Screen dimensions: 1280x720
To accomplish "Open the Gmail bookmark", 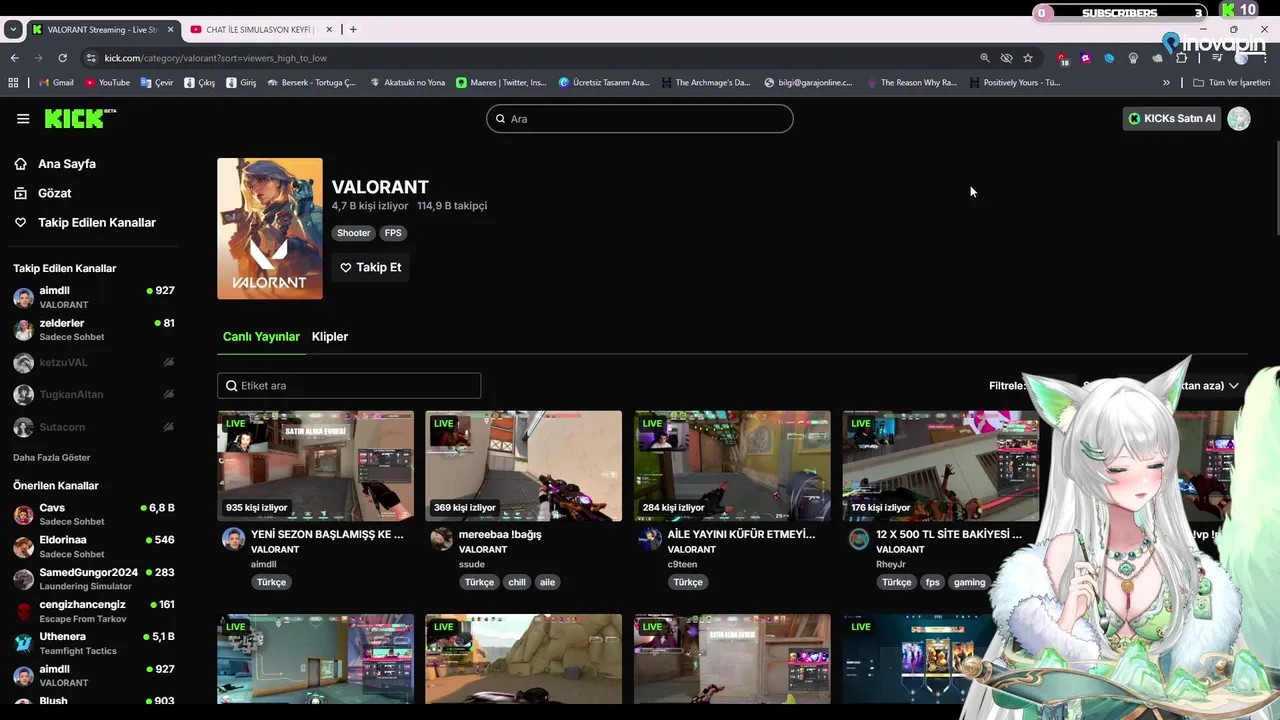I will 56,82.
